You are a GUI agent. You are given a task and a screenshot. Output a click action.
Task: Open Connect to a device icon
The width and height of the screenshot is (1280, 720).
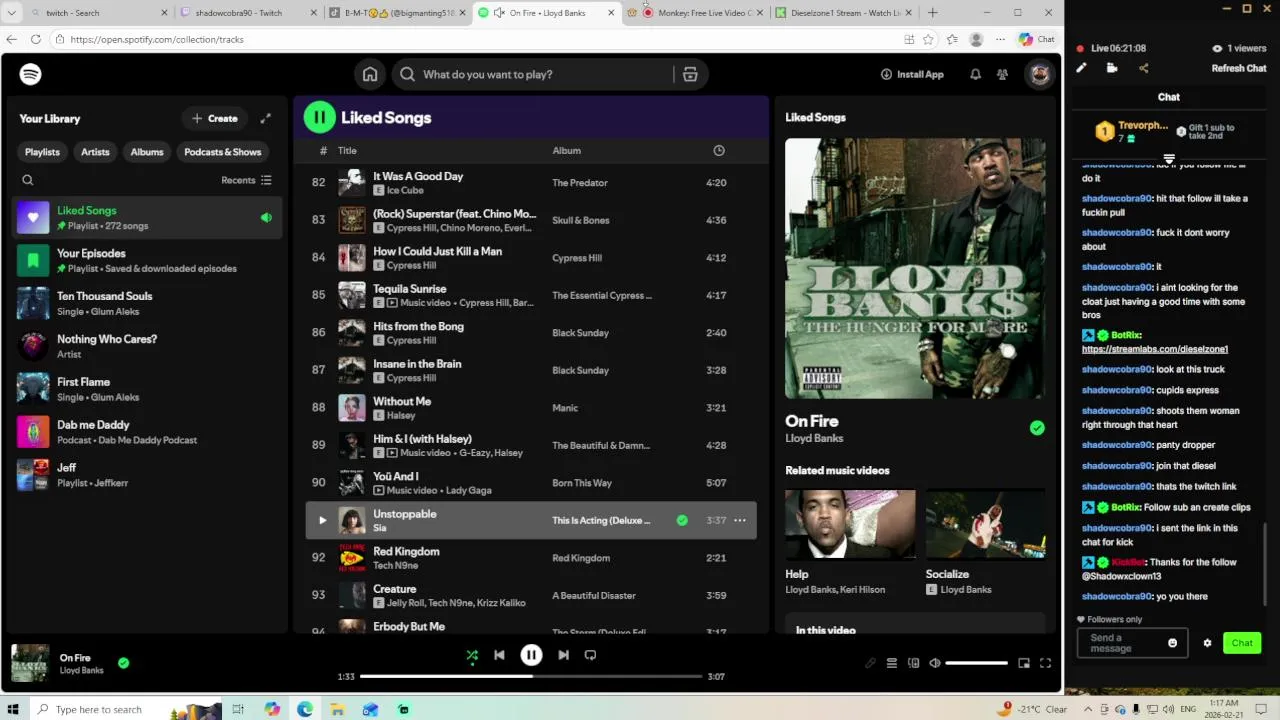[913, 663]
